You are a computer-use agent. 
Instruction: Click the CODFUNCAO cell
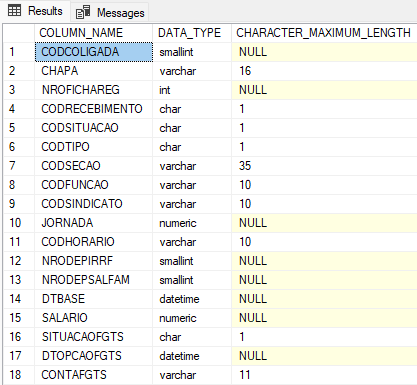[x=94, y=185]
